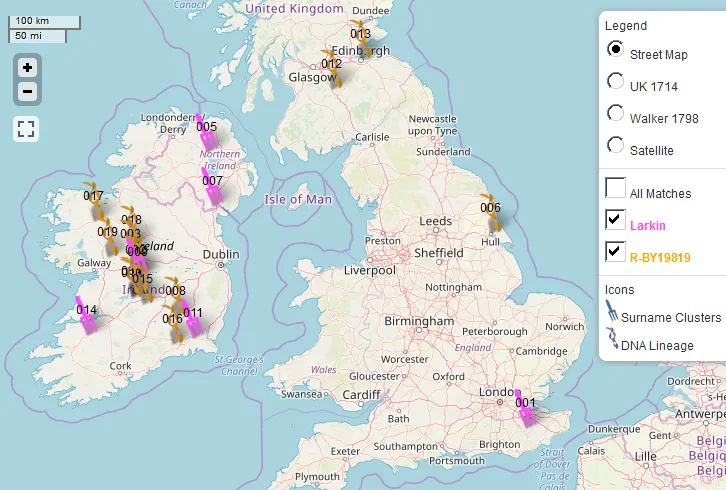Screen dimensions: 726x490
Task: Toggle the R-BY19819 layer checkbox
Action: click(x=616, y=252)
